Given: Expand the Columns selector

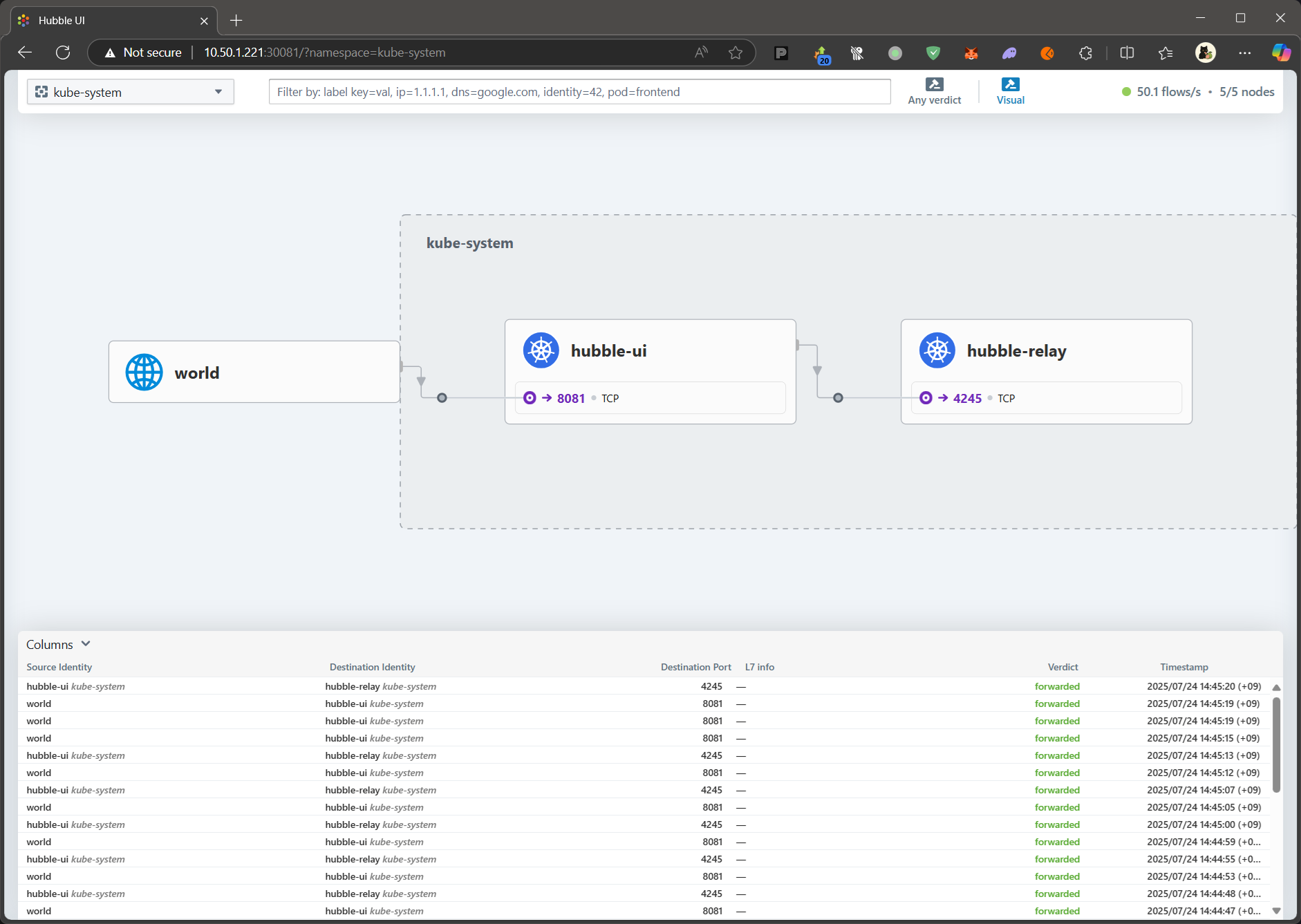Looking at the screenshot, I should pos(58,644).
